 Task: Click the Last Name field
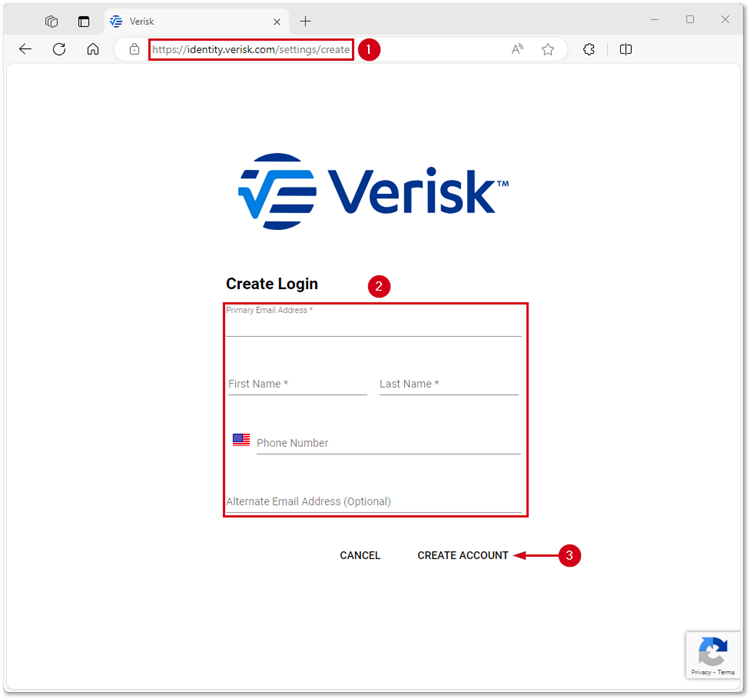(x=449, y=384)
